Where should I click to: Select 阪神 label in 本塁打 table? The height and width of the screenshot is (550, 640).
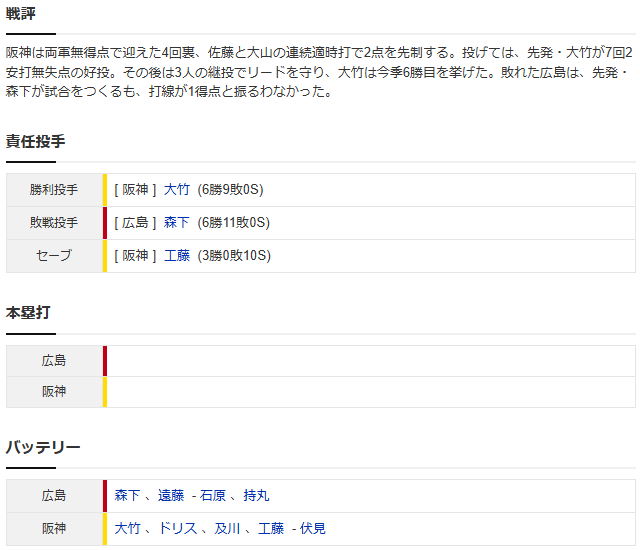click(54, 392)
